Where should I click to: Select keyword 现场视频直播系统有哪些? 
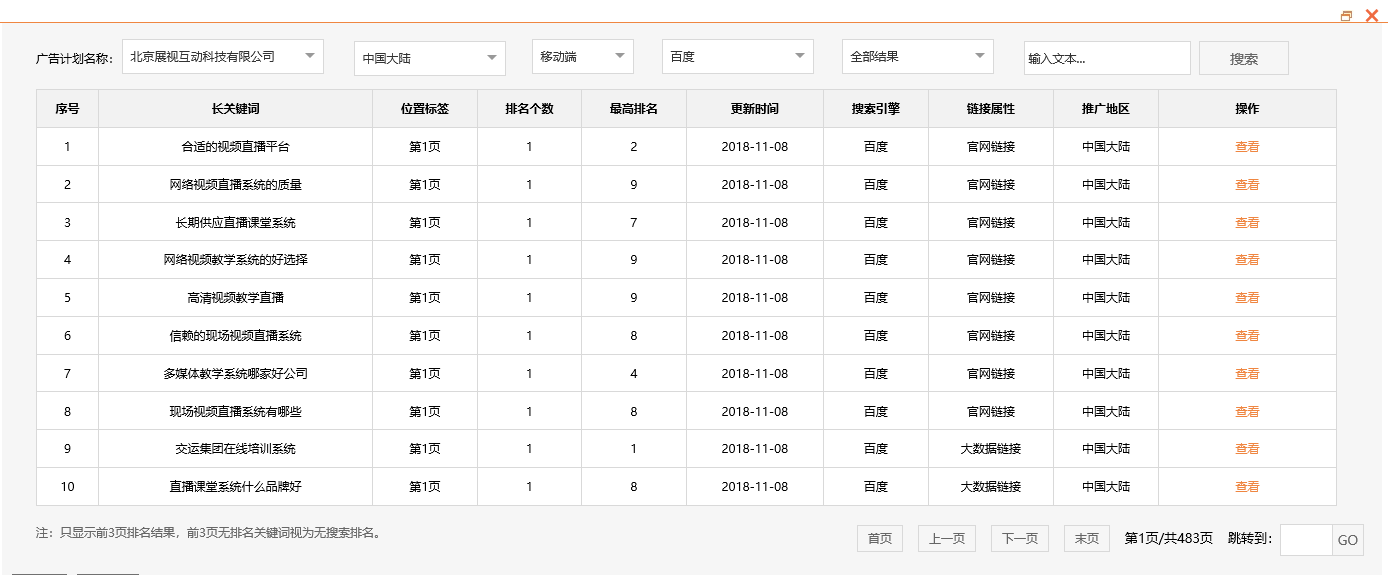click(235, 412)
